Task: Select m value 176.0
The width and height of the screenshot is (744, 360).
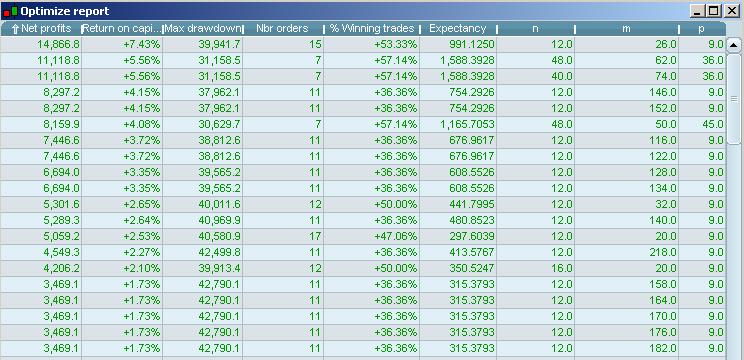Action: click(663, 332)
